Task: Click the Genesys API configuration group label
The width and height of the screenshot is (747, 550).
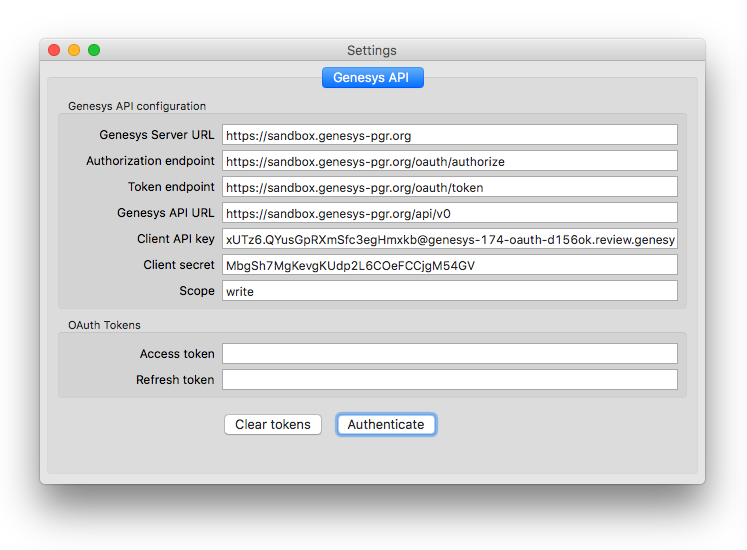Action: [x=137, y=106]
